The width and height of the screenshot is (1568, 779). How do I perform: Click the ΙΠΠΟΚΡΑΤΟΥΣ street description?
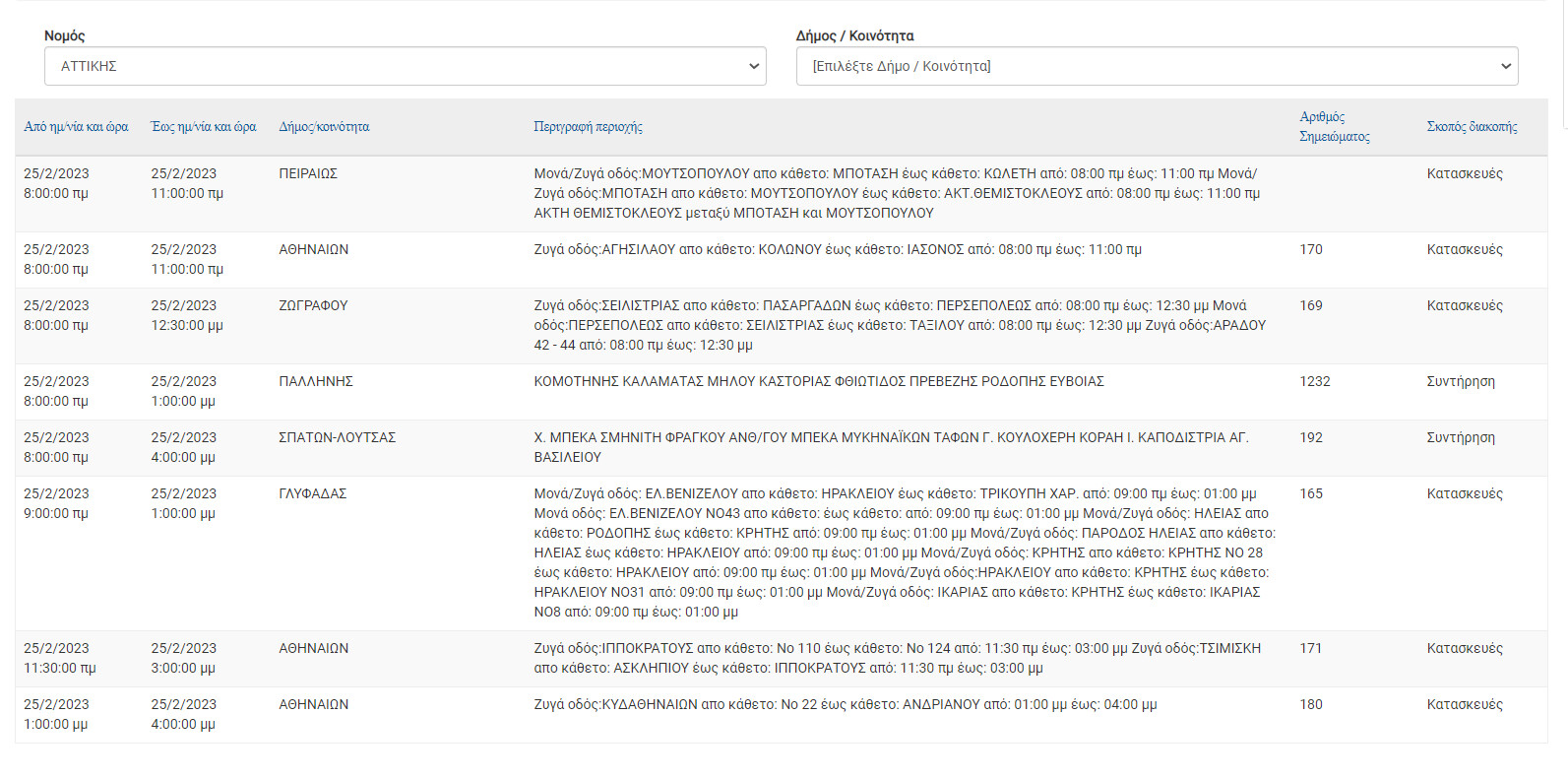898,658
